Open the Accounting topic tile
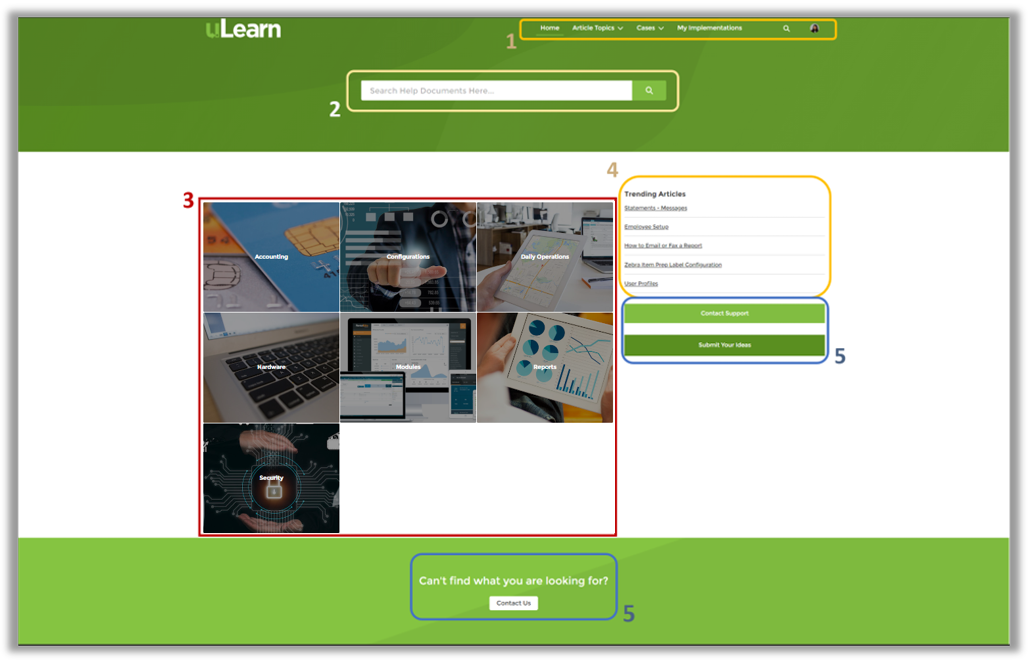The width and height of the screenshot is (1028, 662). (271, 257)
